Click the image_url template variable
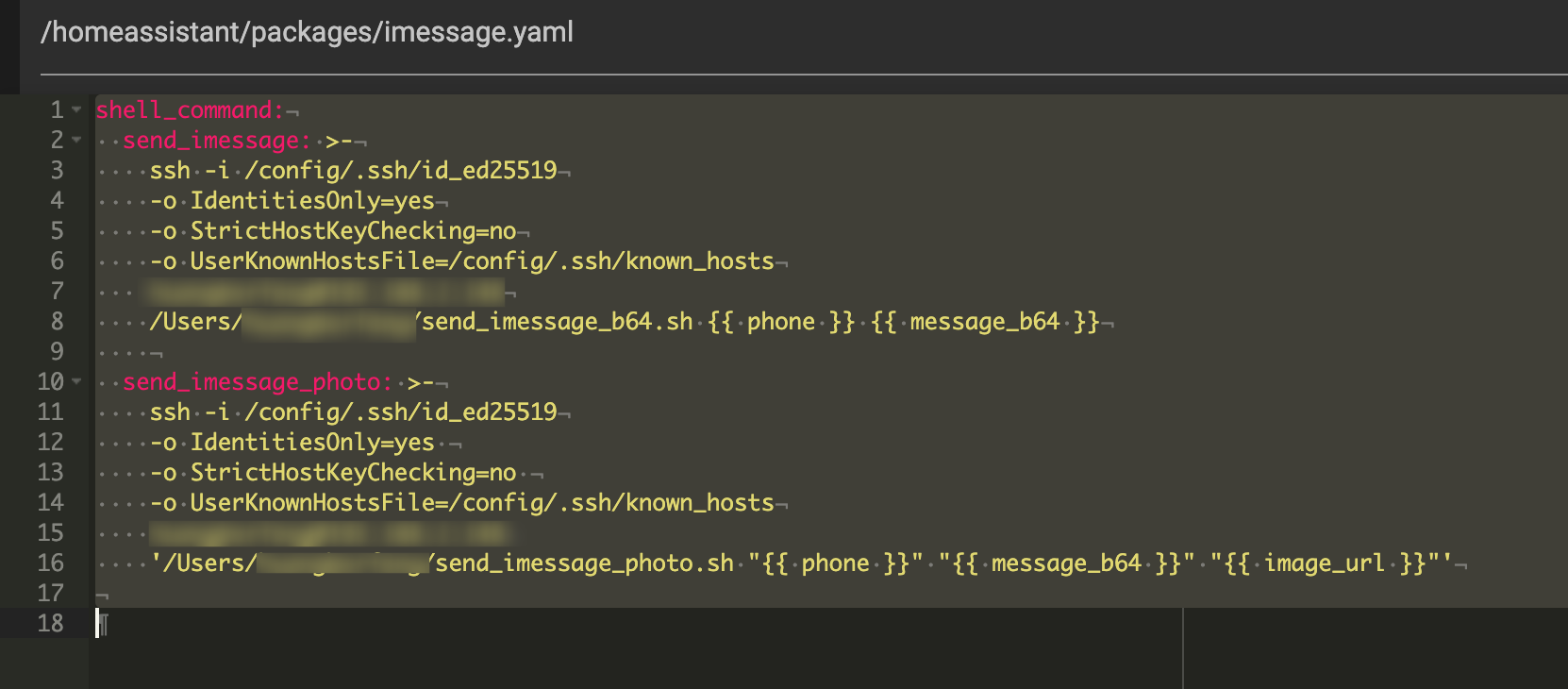This screenshot has width=1568, height=689. point(1324,563)
